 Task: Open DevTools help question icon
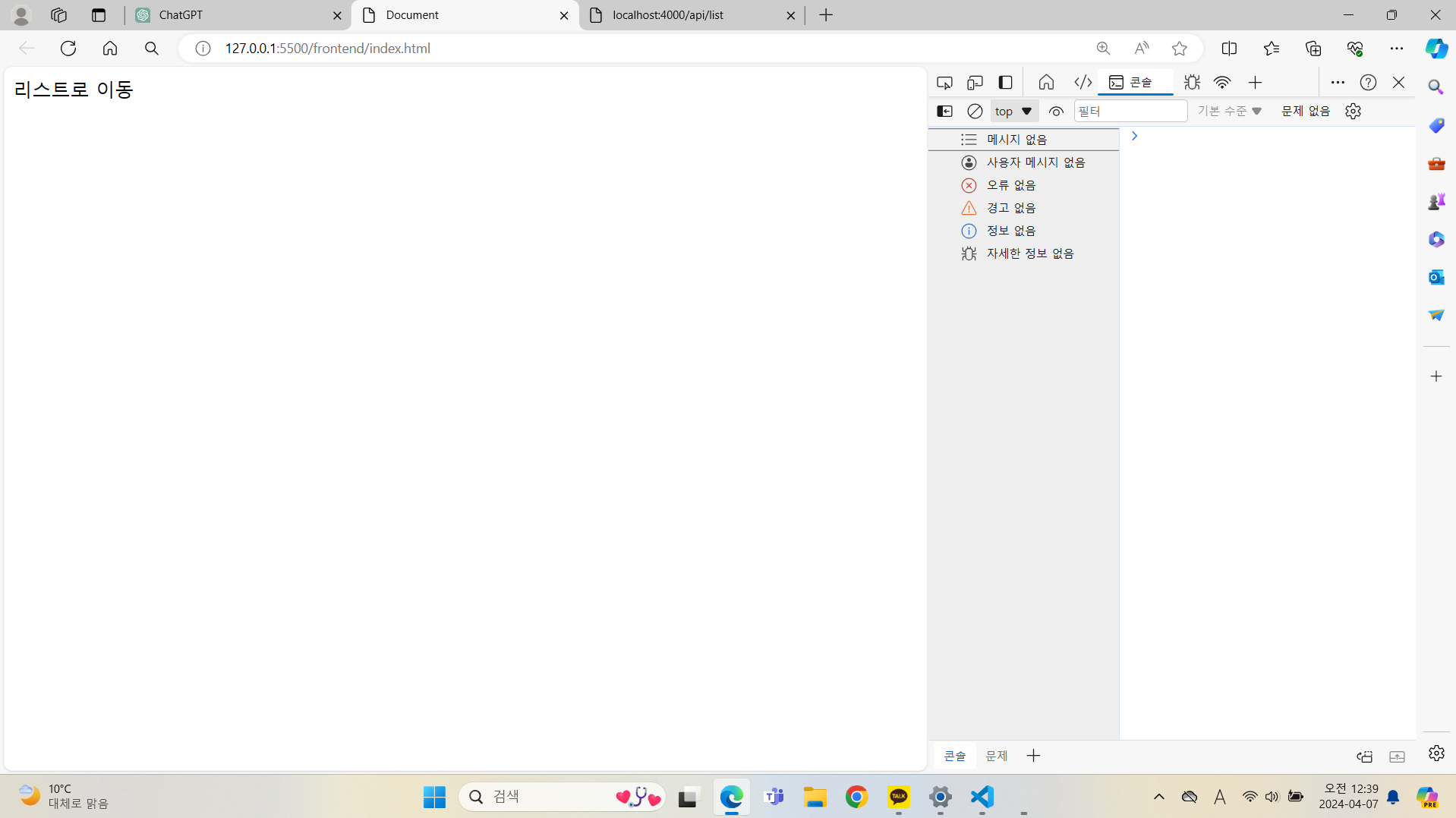1368,83
